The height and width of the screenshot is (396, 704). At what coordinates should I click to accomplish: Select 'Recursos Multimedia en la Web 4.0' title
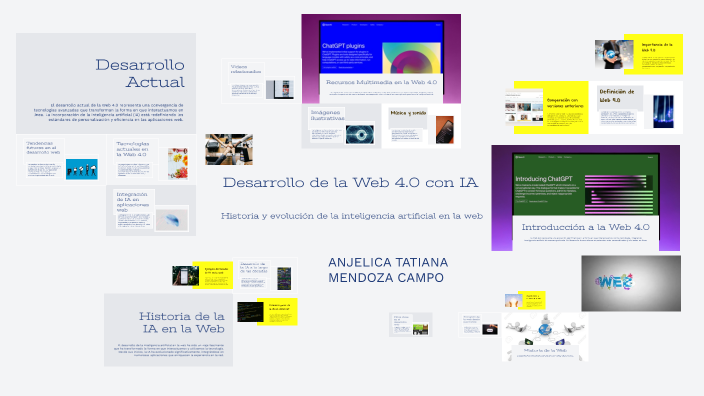pyautogui.click(x=381, y=82)
